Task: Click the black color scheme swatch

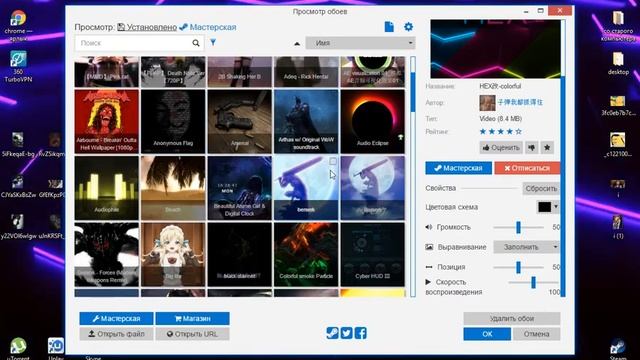Action: click(x=544, y=207)
